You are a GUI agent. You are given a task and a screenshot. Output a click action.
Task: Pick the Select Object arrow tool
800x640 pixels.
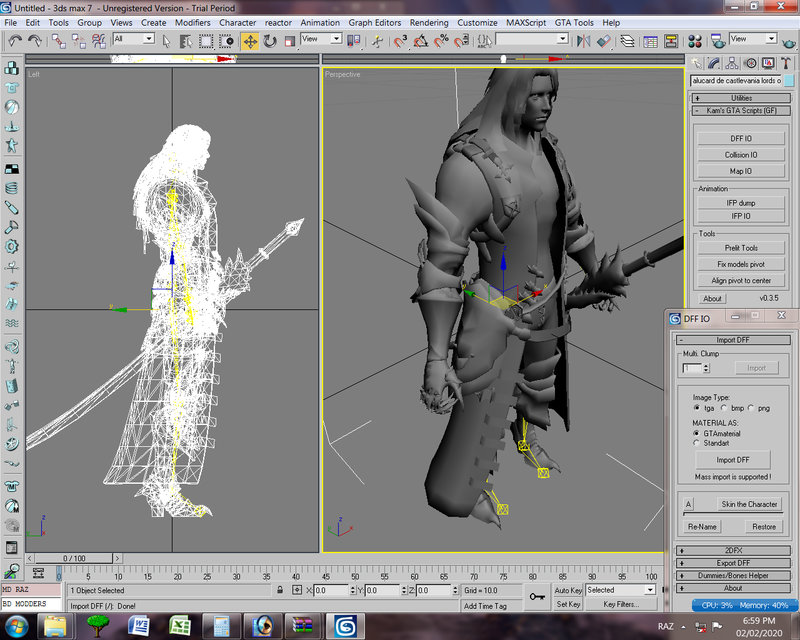pos(166,41)
